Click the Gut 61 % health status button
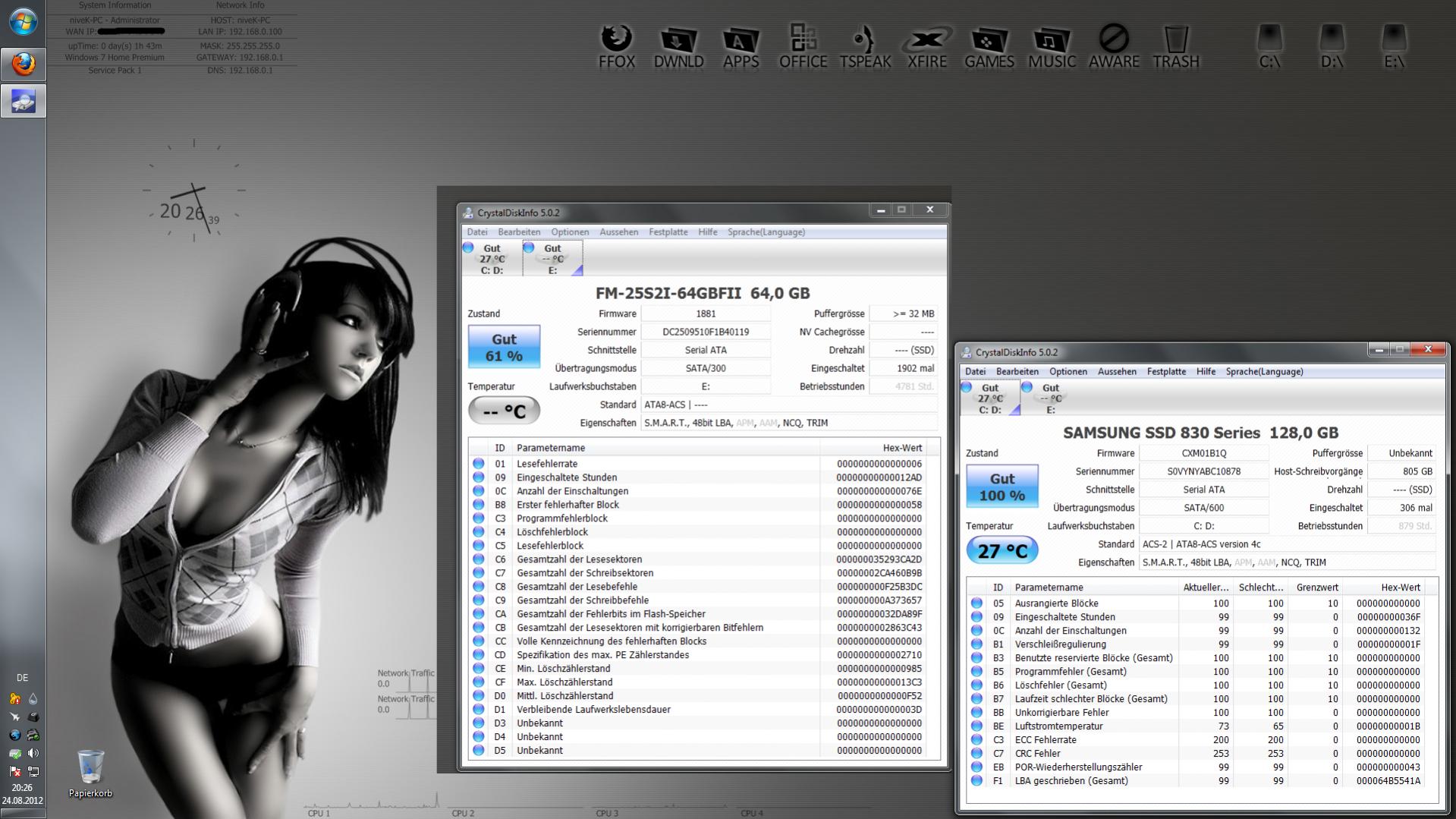The height and width of the screenshot is (819, 1456). (x=504, y=347)
